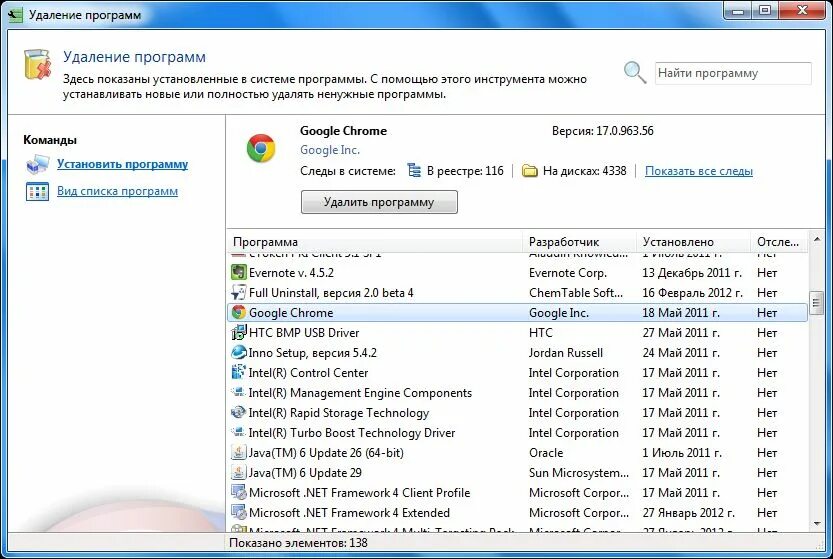This screenshot has width=833, height=559.
Task: Click the registry traces icon
Action: [x=414, y=171]
